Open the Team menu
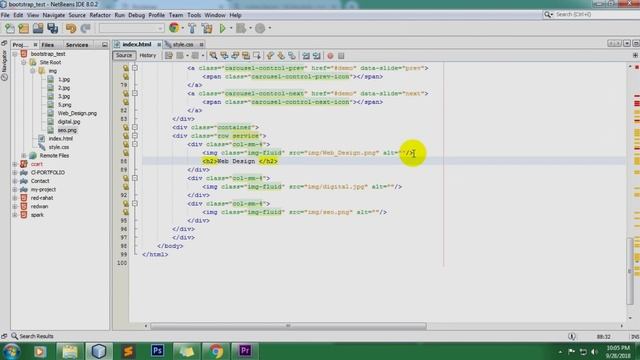The width and height of the screenshot is (640, 360). coord(176,15)
